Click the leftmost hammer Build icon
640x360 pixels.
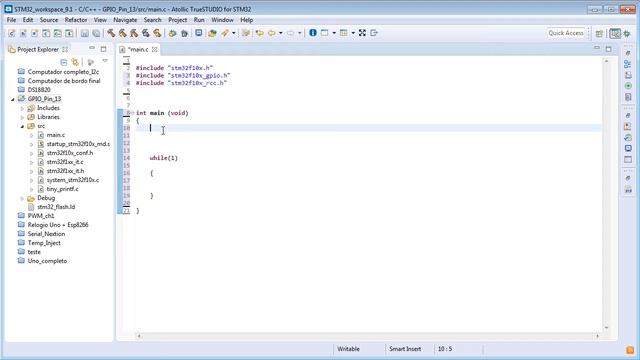pos(111,33)
